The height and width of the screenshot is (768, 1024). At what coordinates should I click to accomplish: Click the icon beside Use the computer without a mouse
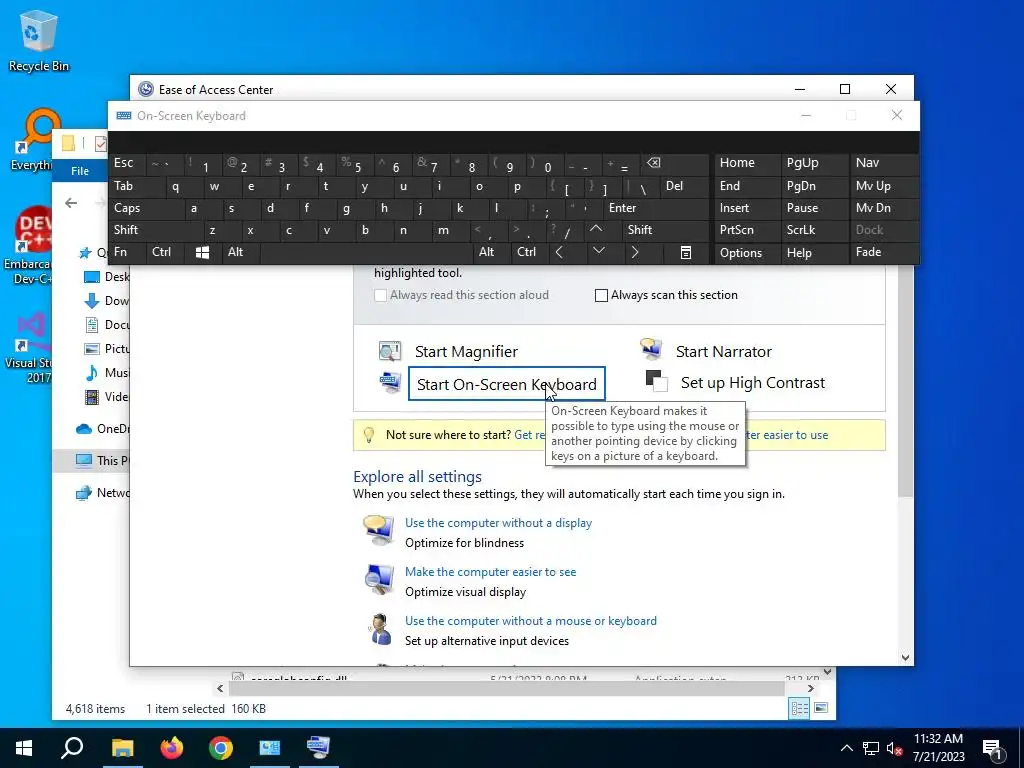click(x=379, y=629)
